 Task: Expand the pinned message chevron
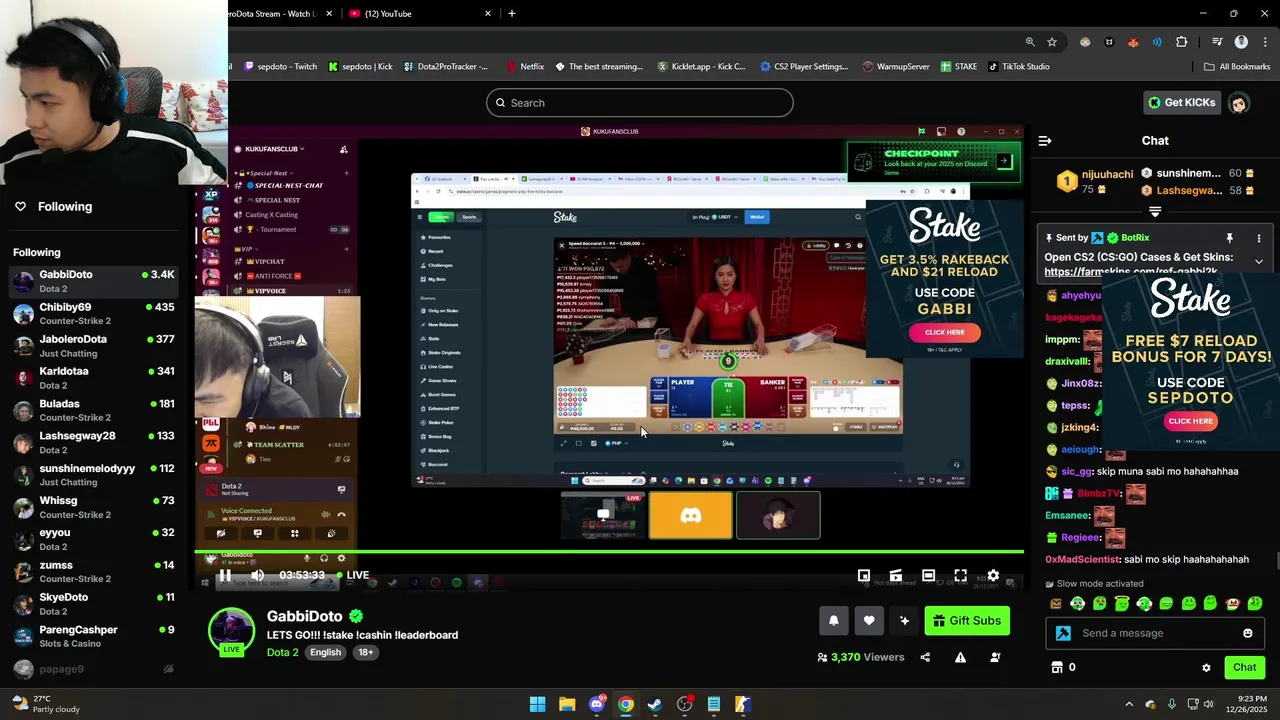pyautogui.click(x=1259, y=261)
